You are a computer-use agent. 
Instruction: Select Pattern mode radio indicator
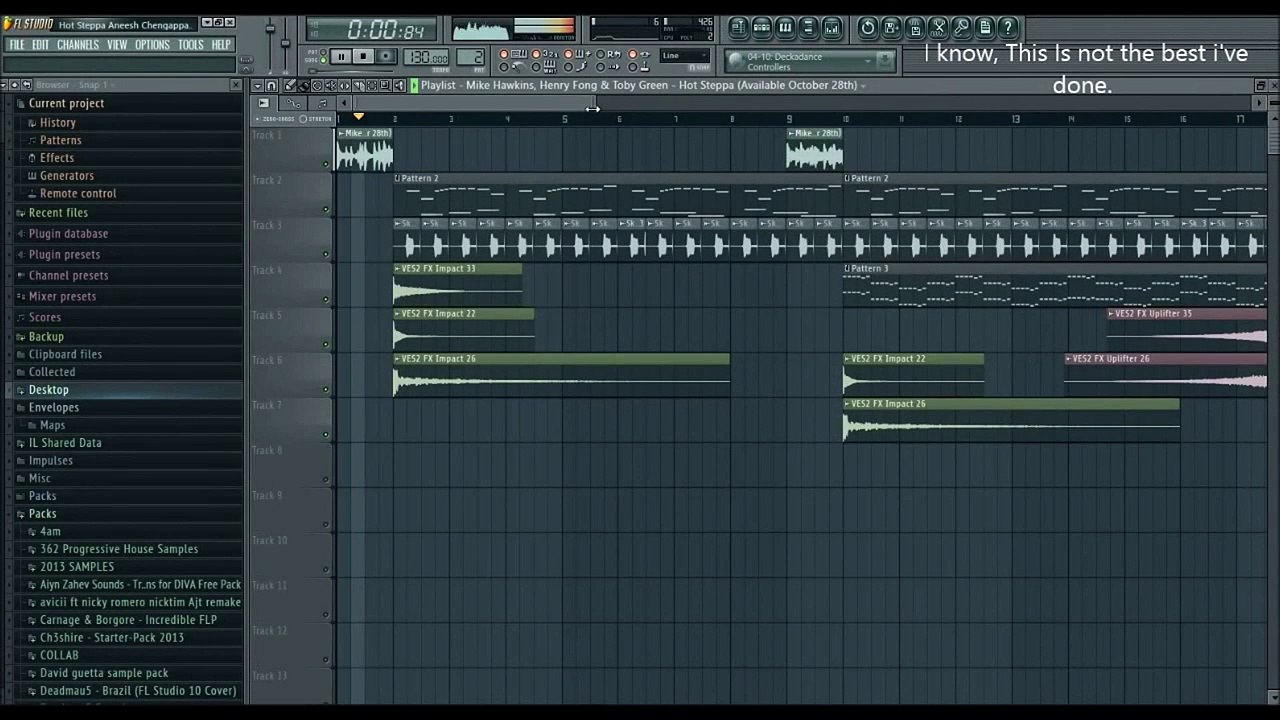click(323, 52)
